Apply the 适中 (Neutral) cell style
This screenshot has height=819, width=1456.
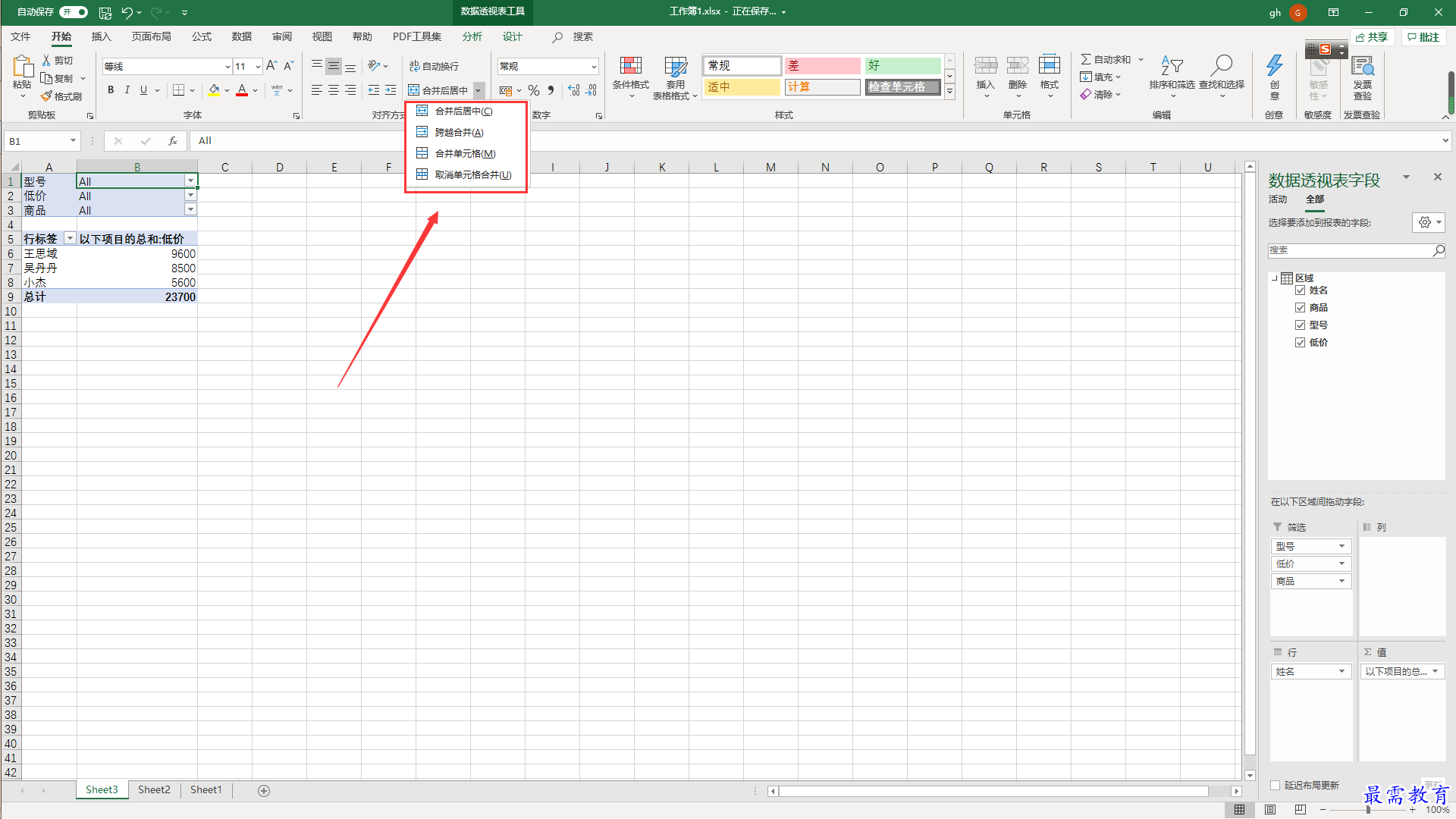pos(742,87)
